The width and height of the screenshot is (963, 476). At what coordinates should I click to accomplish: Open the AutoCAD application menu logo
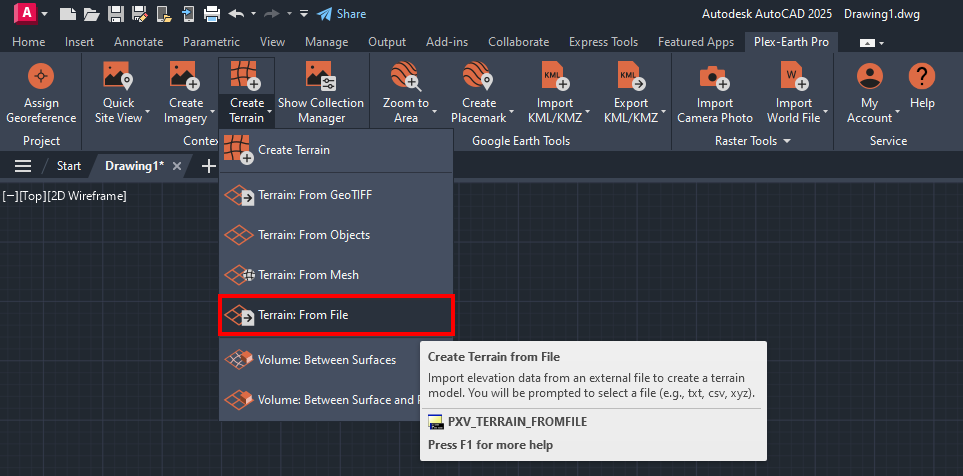click(26, 13)
